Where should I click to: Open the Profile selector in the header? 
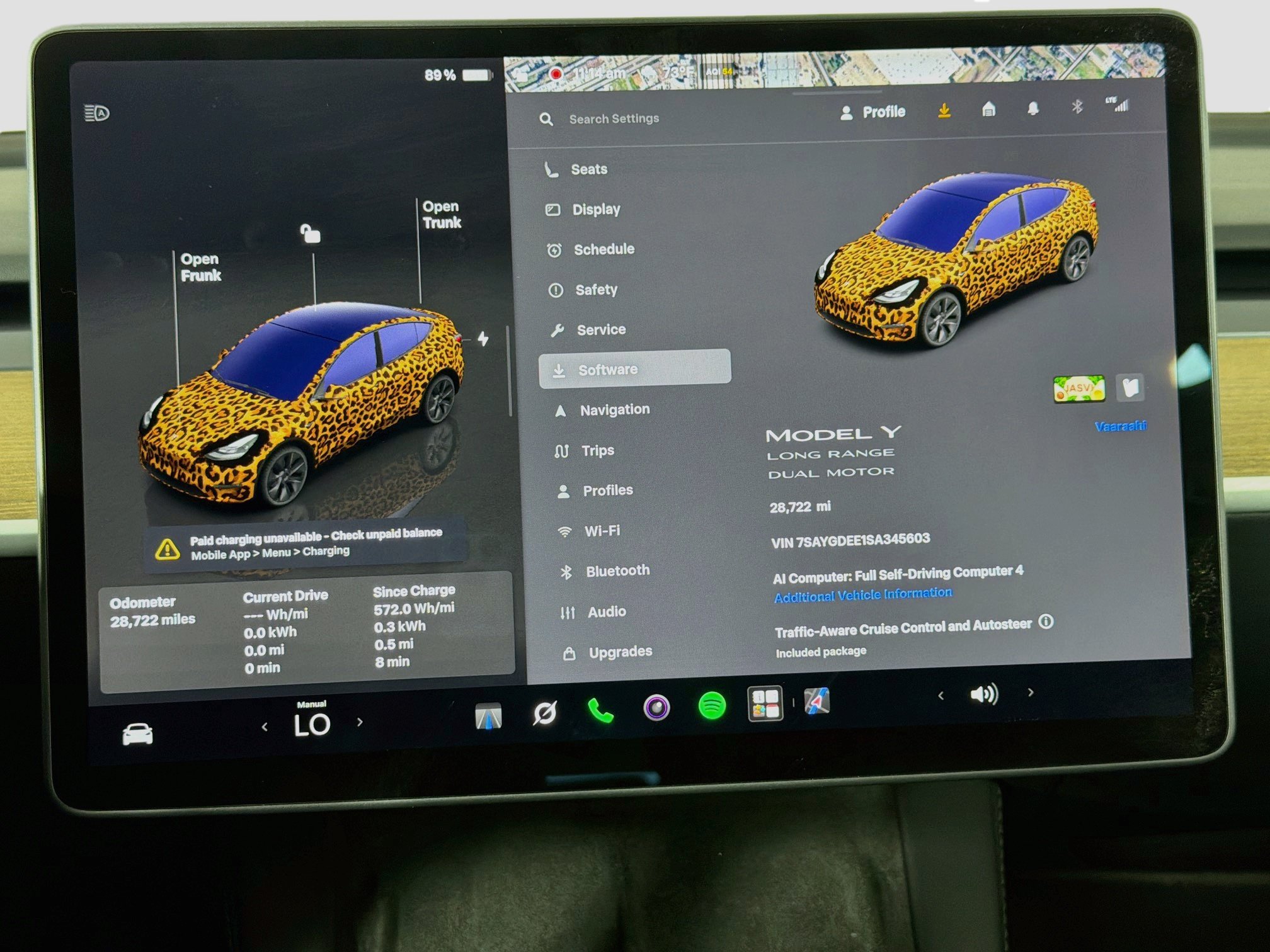tap(873, 113)
